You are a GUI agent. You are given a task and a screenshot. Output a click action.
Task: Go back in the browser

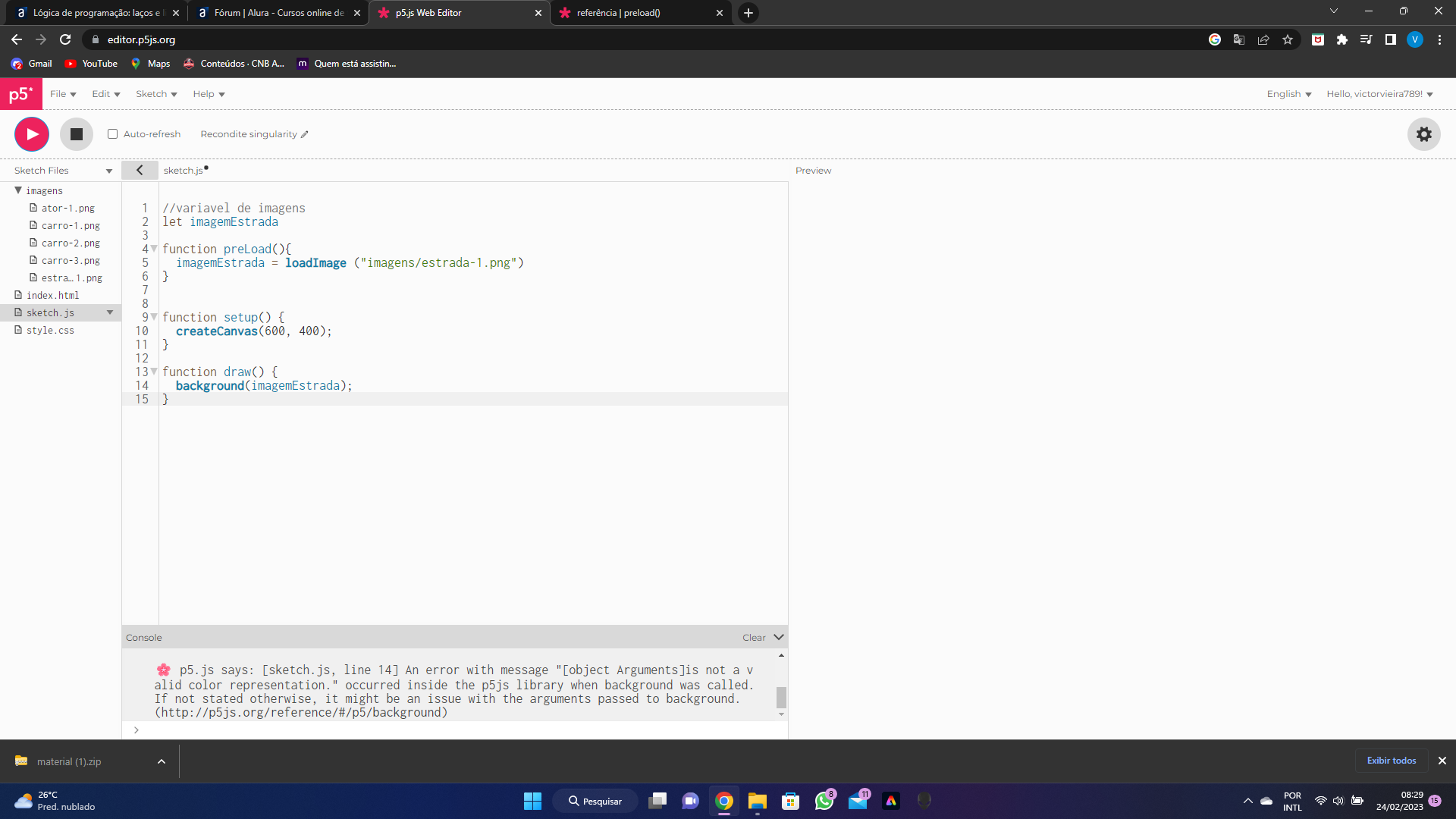(x=17, y=39)
